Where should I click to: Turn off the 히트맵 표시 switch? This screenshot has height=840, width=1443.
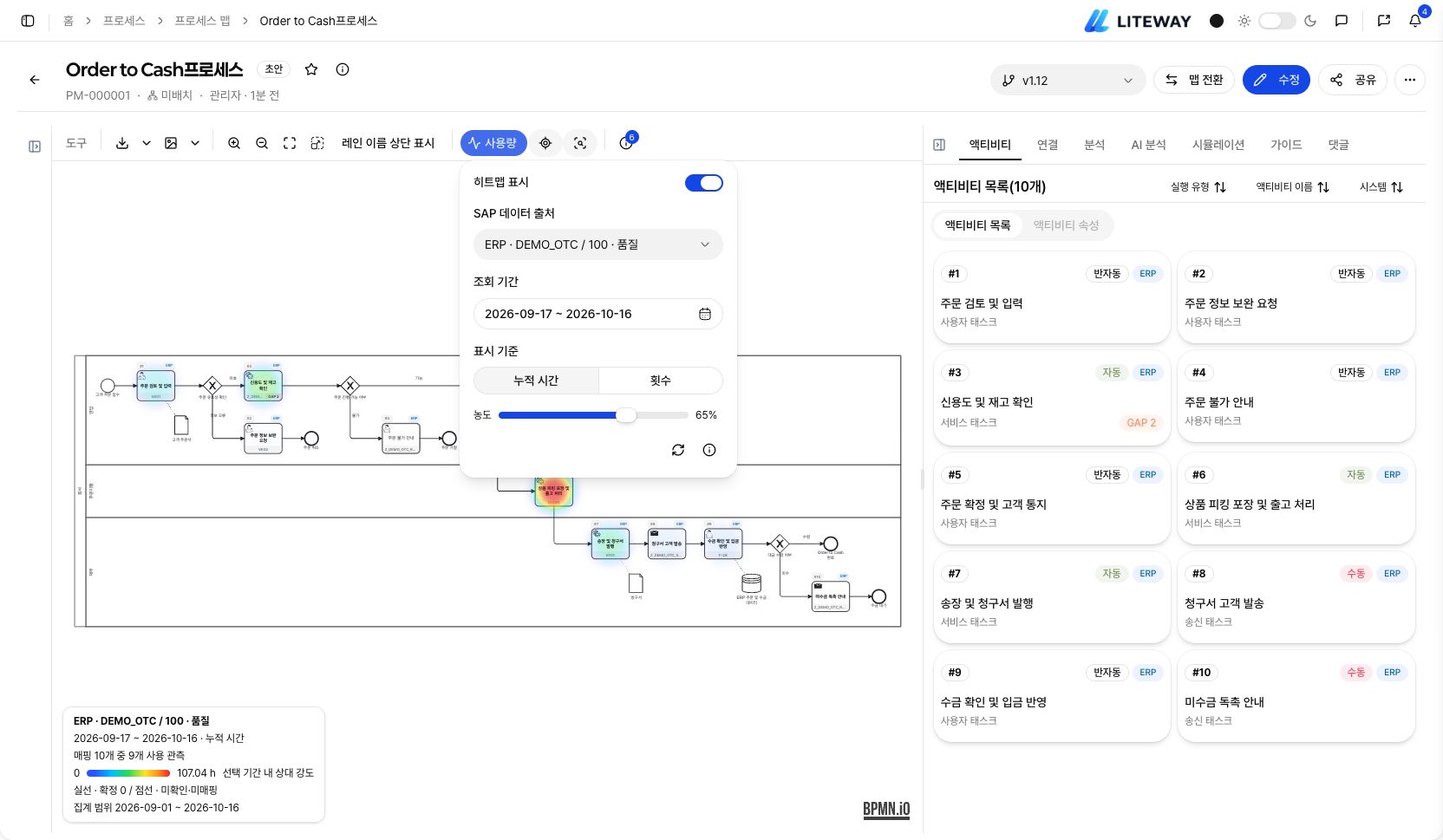tap(704, 182)
